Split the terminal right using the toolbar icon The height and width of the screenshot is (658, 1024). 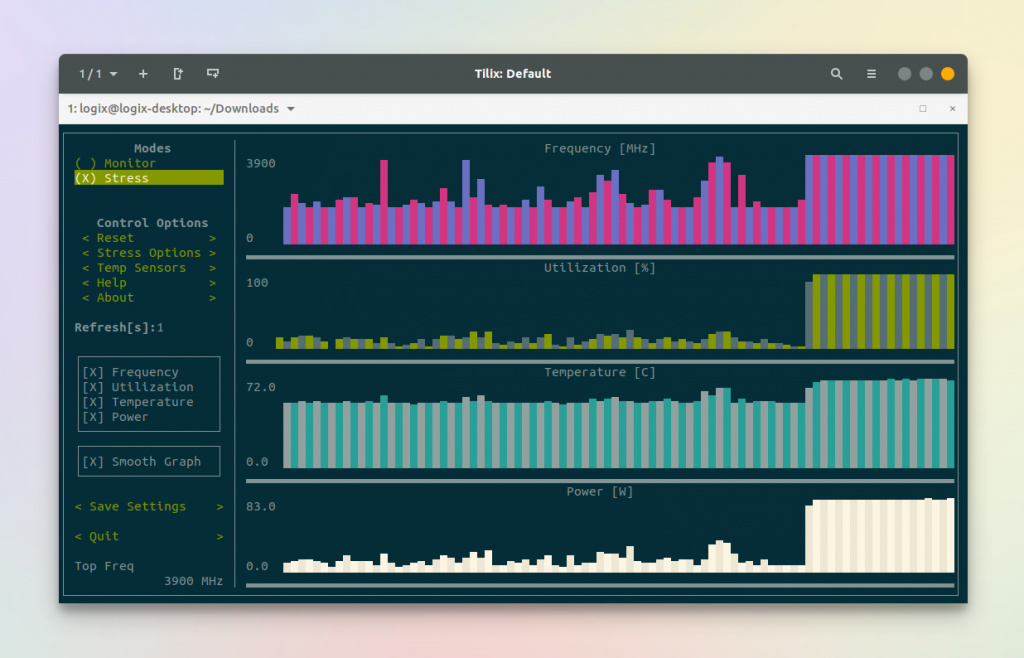[x=178, y=73]
